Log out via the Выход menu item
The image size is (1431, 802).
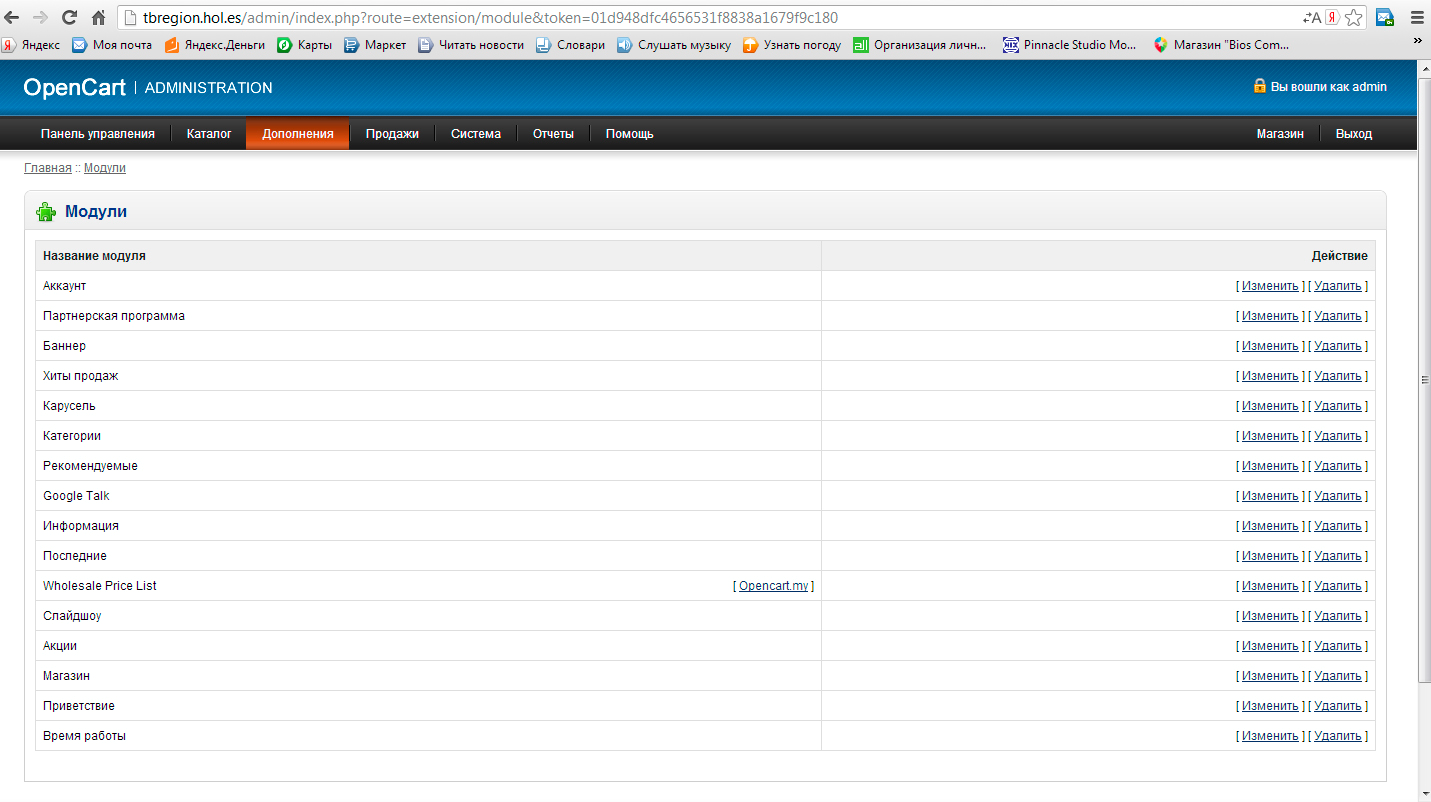(x=1354, y=134)
